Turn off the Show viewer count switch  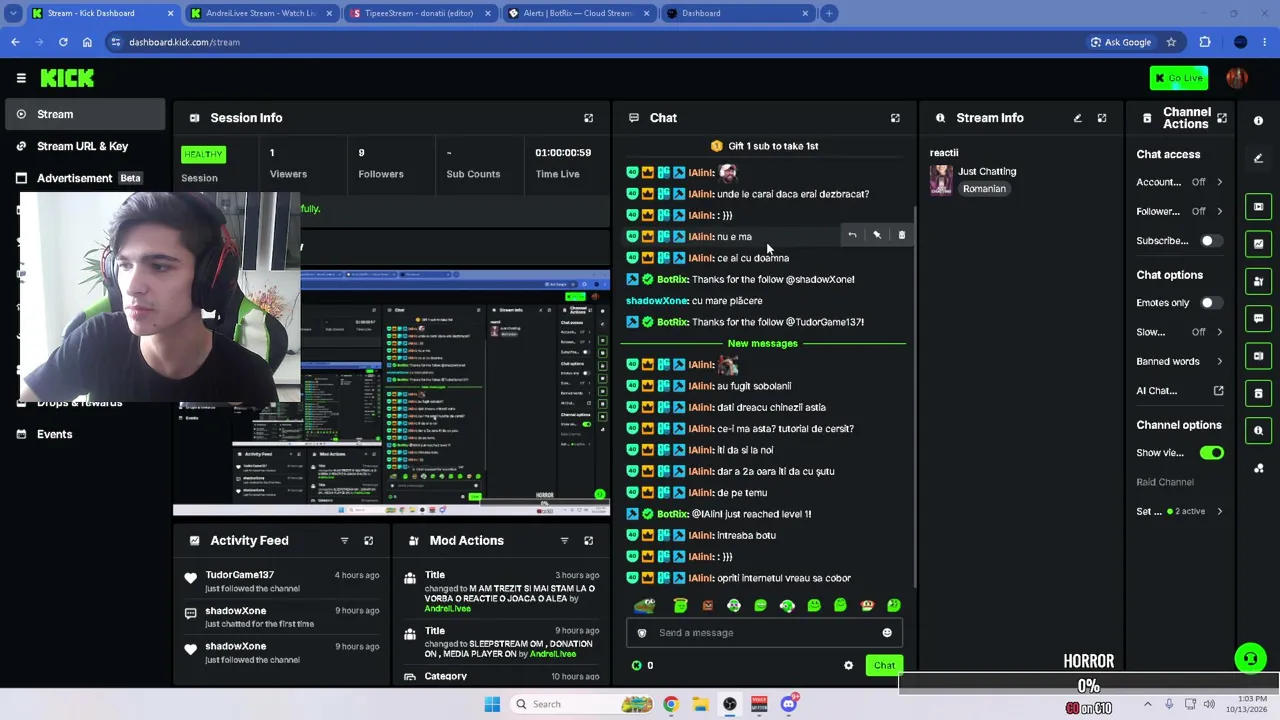(x=1211, y=453)
